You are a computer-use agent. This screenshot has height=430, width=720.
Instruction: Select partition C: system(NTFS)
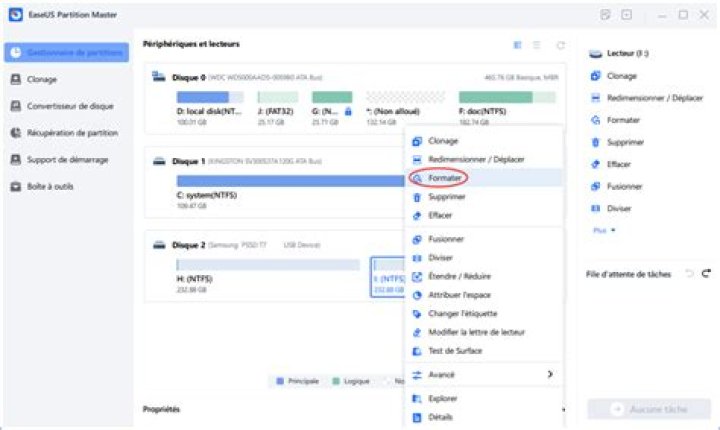[x=290, y=192]
